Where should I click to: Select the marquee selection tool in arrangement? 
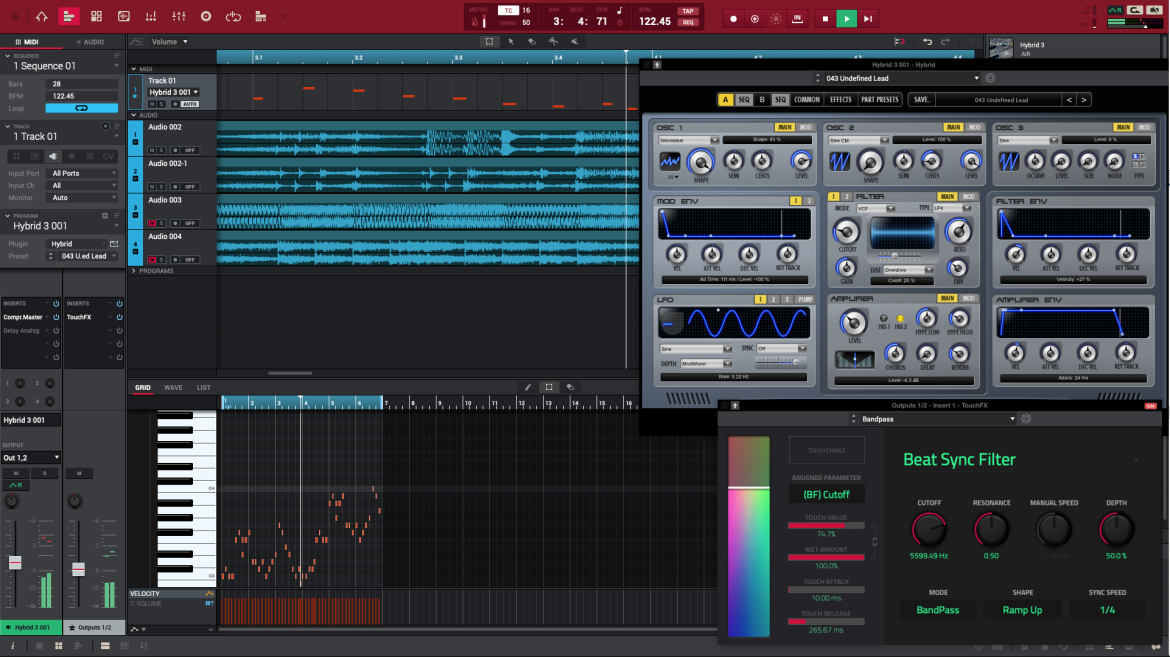click(x=489, y=42)
